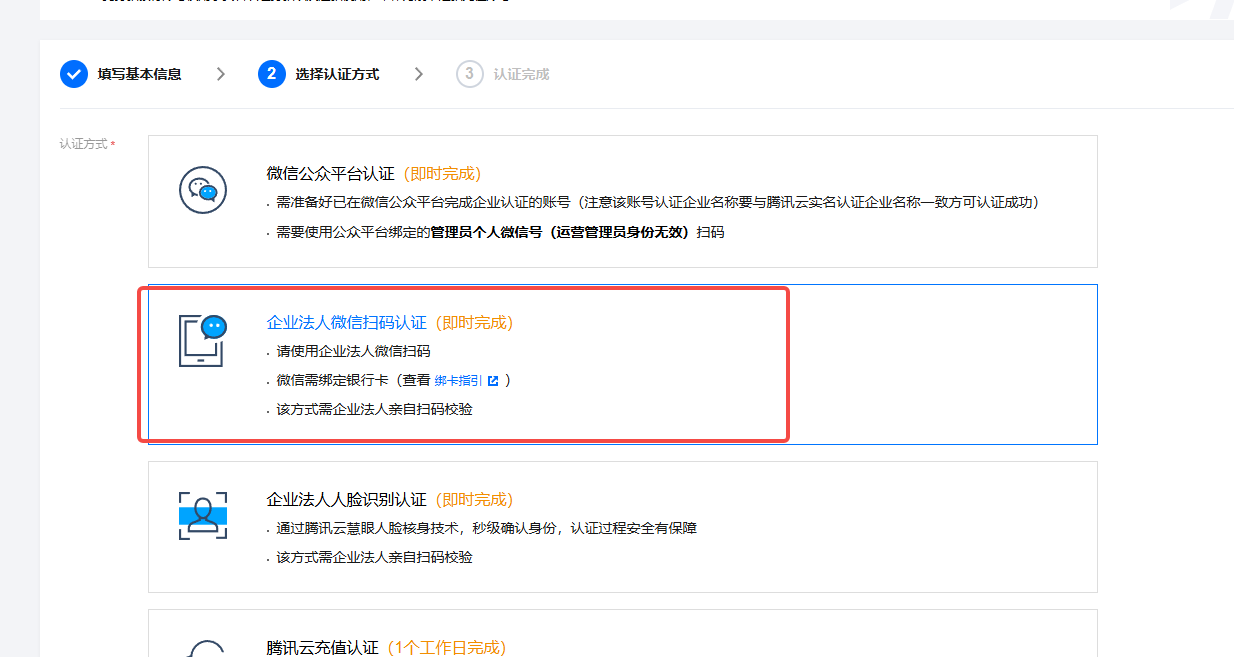Click (即时完成) label next to 企业法人微信扫码认证

pos(473,323)
